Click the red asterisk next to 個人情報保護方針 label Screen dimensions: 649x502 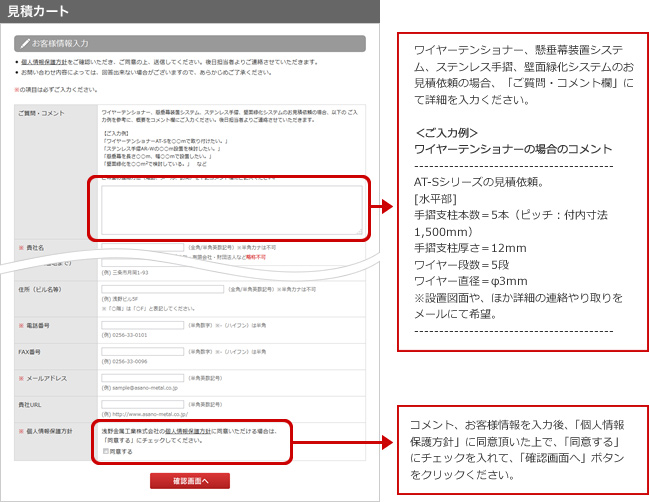point(20,430)
